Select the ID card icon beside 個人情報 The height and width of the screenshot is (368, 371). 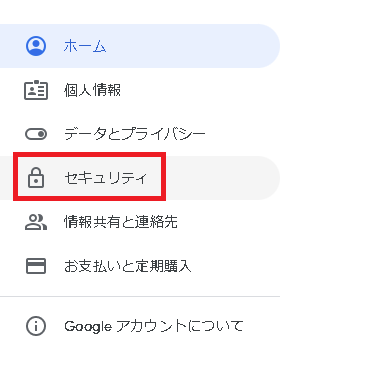pos(36,90)
